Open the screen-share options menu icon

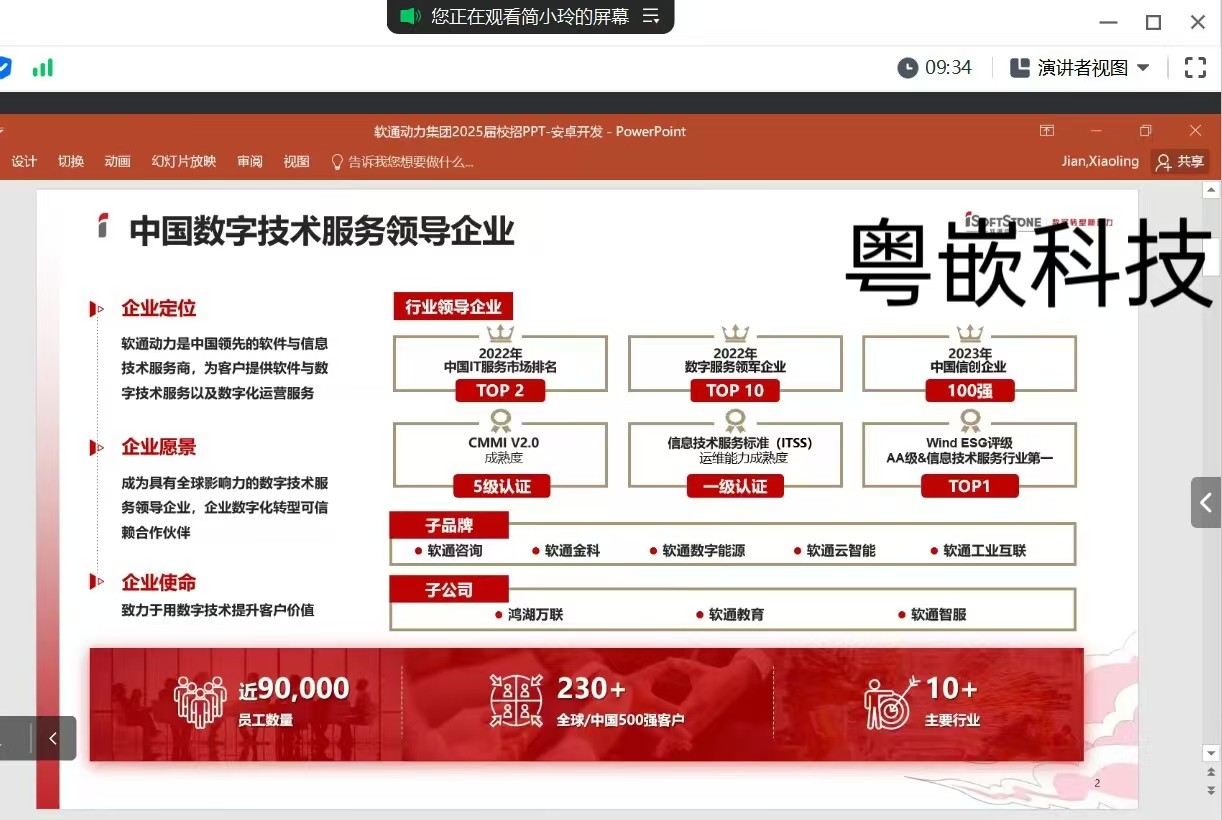651,16
